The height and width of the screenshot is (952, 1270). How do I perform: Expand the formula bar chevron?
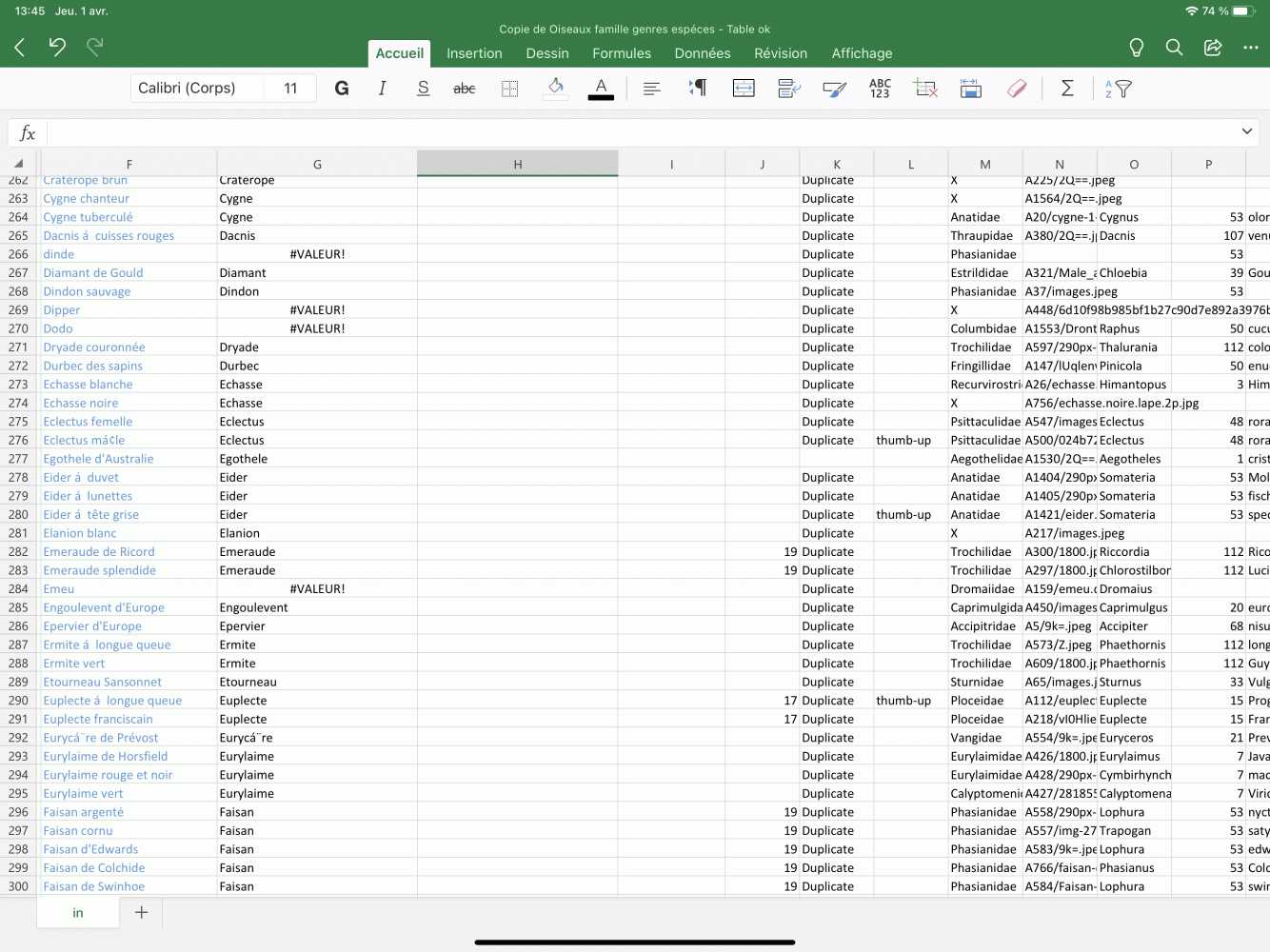(1246, 131)
